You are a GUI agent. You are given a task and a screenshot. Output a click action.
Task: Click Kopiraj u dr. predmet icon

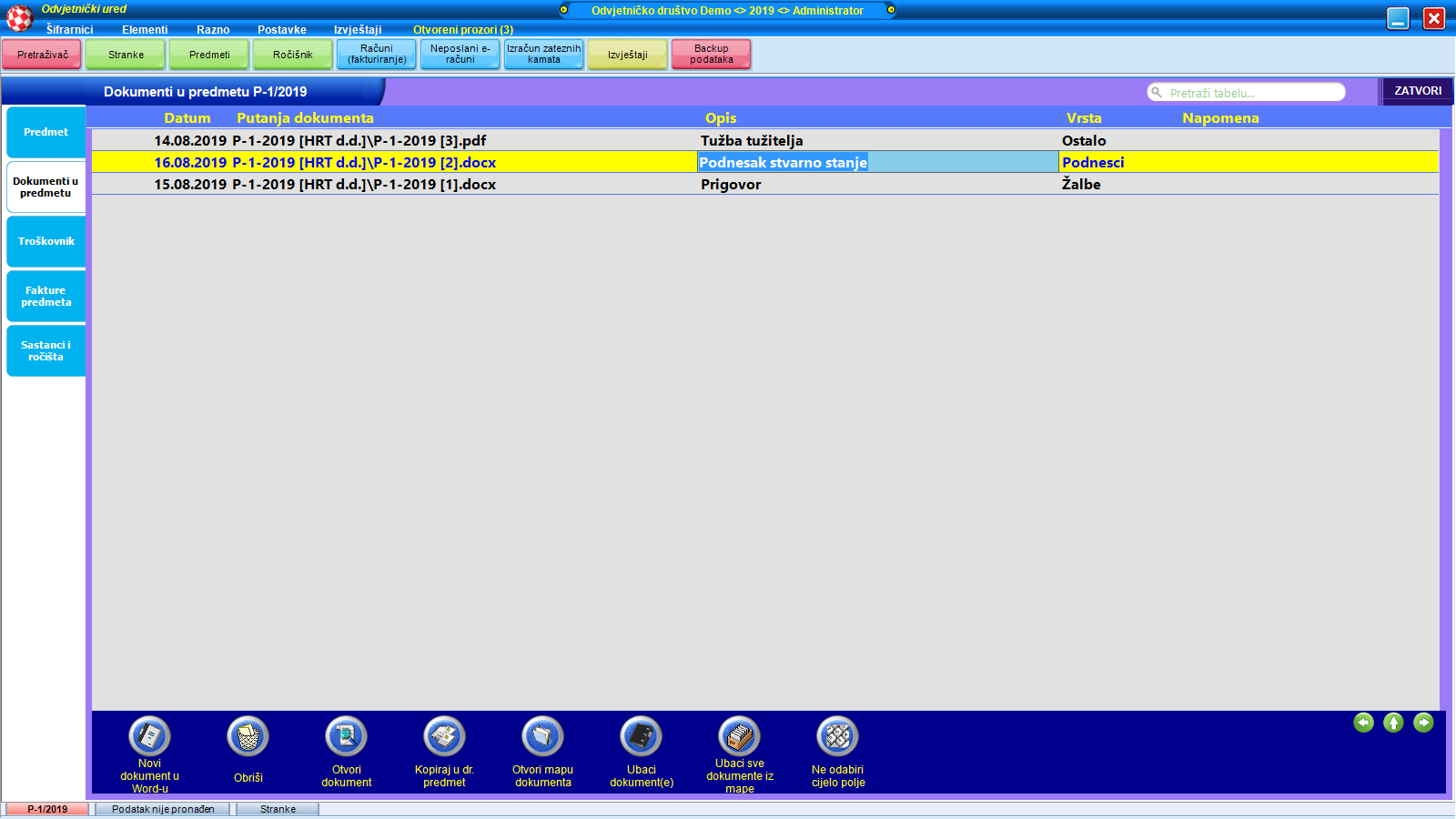coord(445,736)
